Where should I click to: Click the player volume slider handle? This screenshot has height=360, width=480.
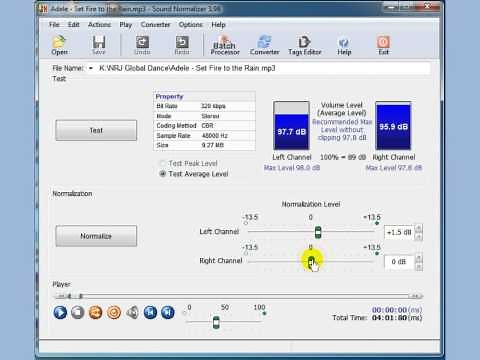[x=216, y=322]
